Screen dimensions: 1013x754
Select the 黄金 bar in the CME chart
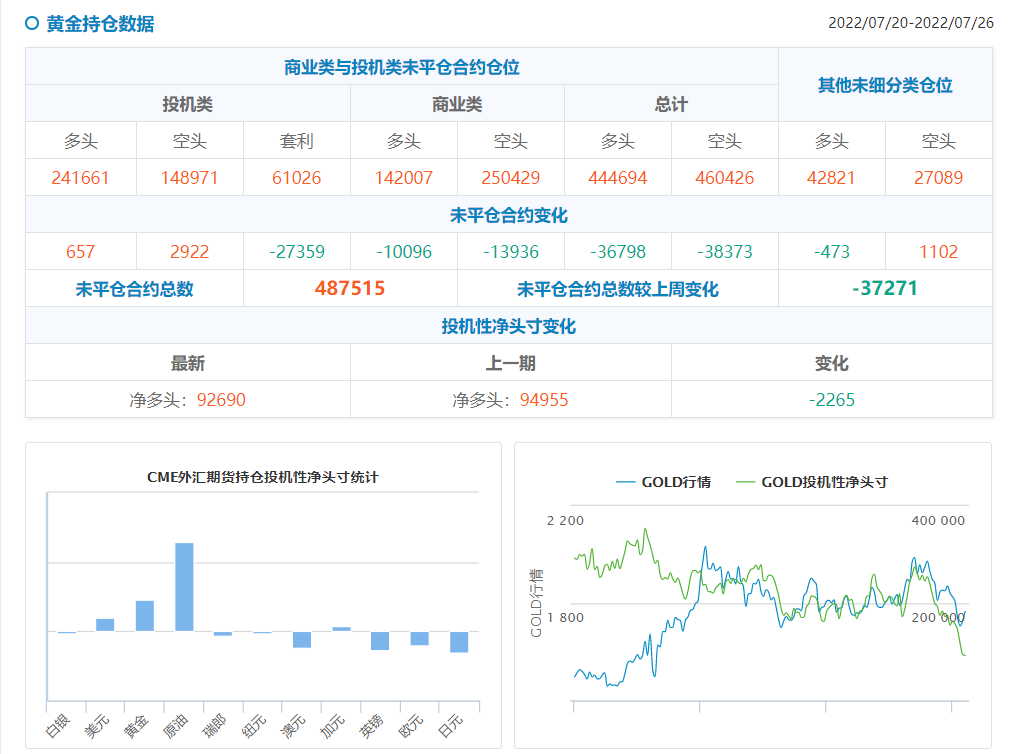145,615
